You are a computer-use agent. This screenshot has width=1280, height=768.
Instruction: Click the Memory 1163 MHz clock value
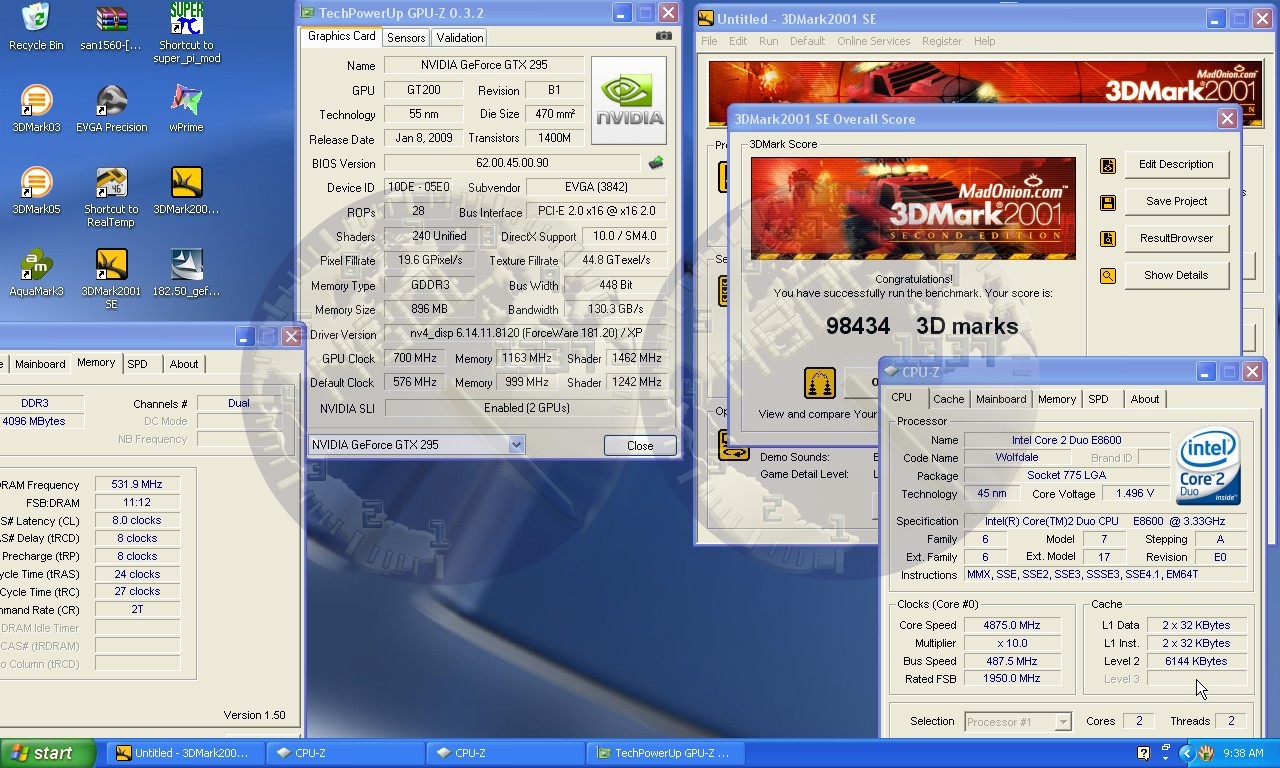click(527, 358)
